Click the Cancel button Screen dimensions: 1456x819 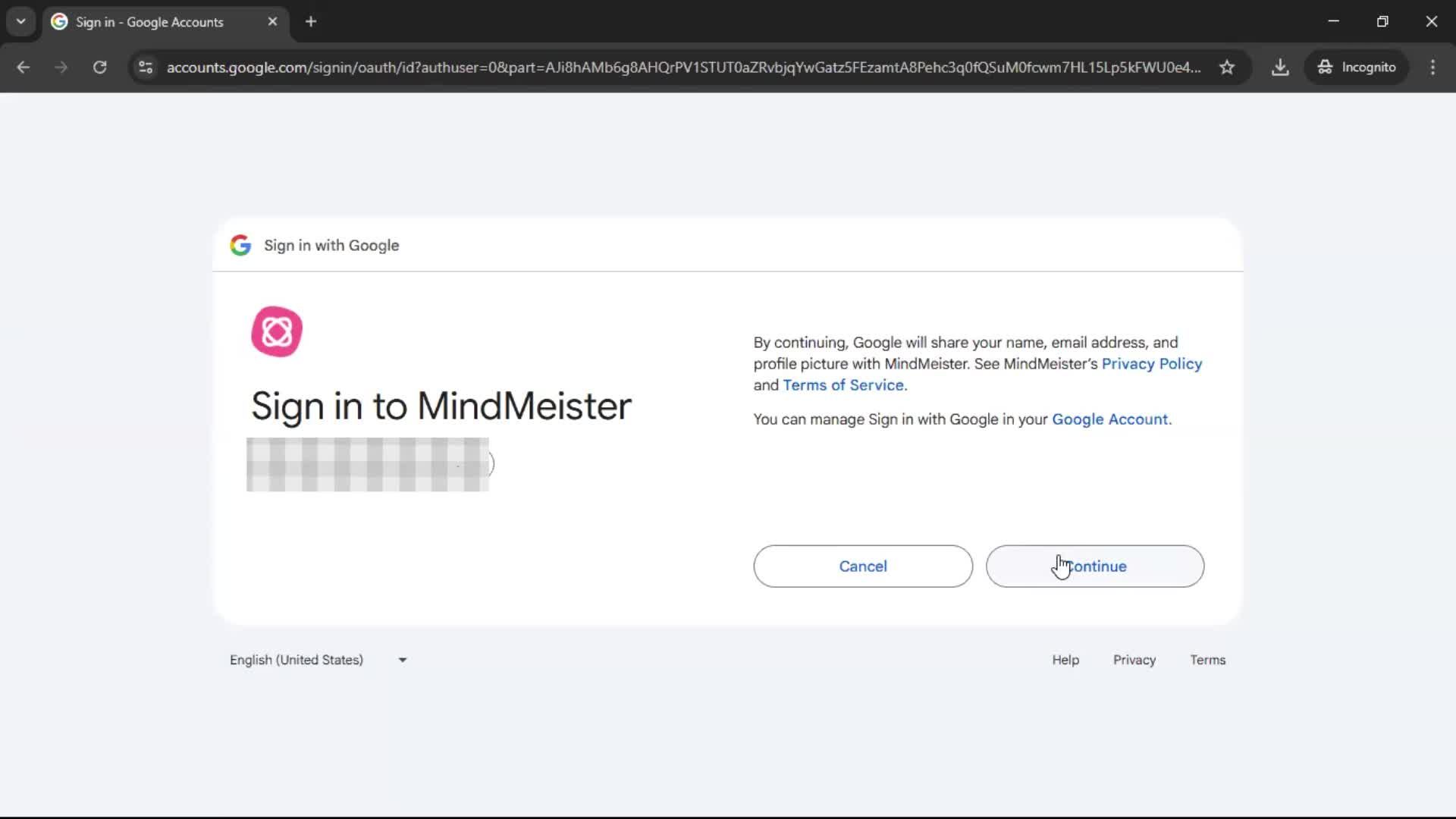tap(863, 566)
